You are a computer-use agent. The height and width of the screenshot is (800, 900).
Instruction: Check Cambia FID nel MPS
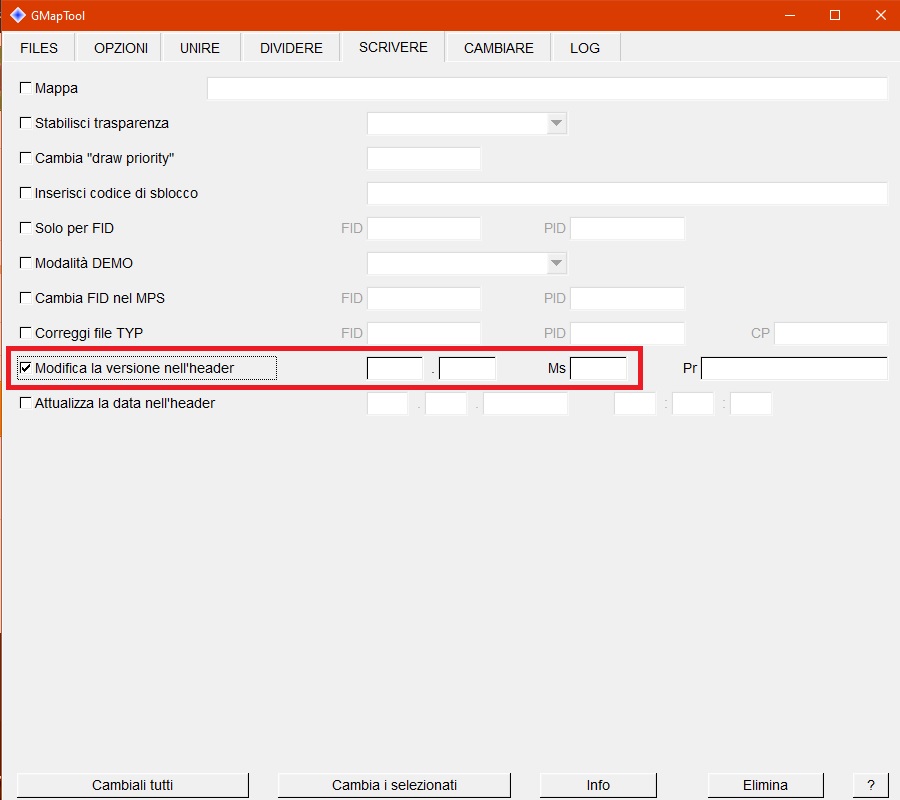(x=25, y=298)
